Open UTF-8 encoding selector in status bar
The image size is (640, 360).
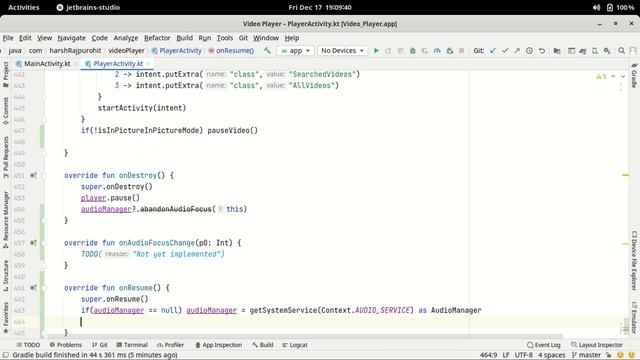(523, 355)
